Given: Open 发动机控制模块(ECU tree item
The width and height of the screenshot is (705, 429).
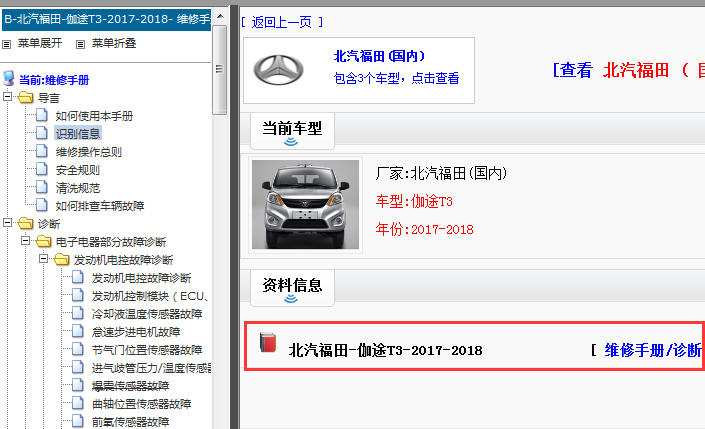Looking at the screenshot, I should point(150,296).
